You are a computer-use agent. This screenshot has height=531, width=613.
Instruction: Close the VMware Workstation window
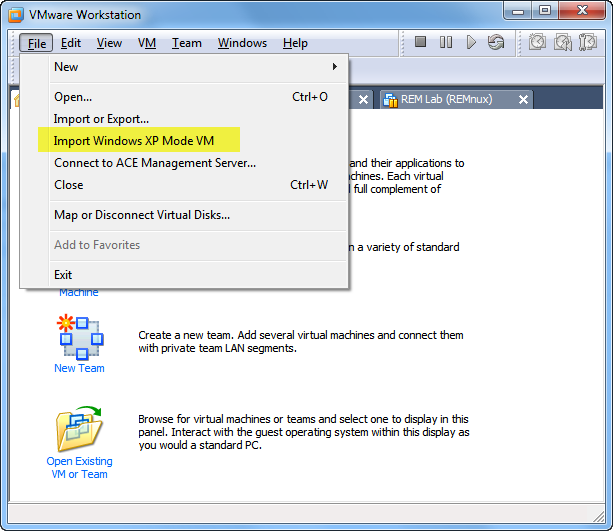click(582, 11)
